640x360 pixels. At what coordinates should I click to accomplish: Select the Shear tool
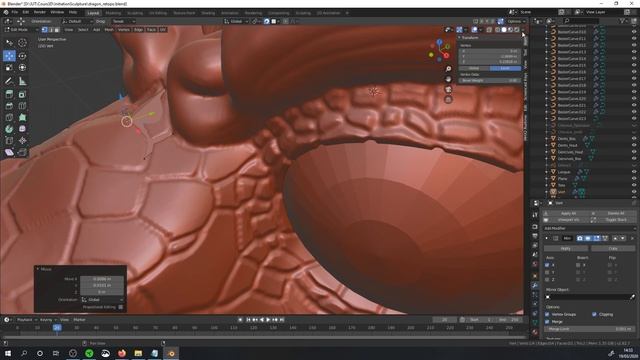click(9, 152)
